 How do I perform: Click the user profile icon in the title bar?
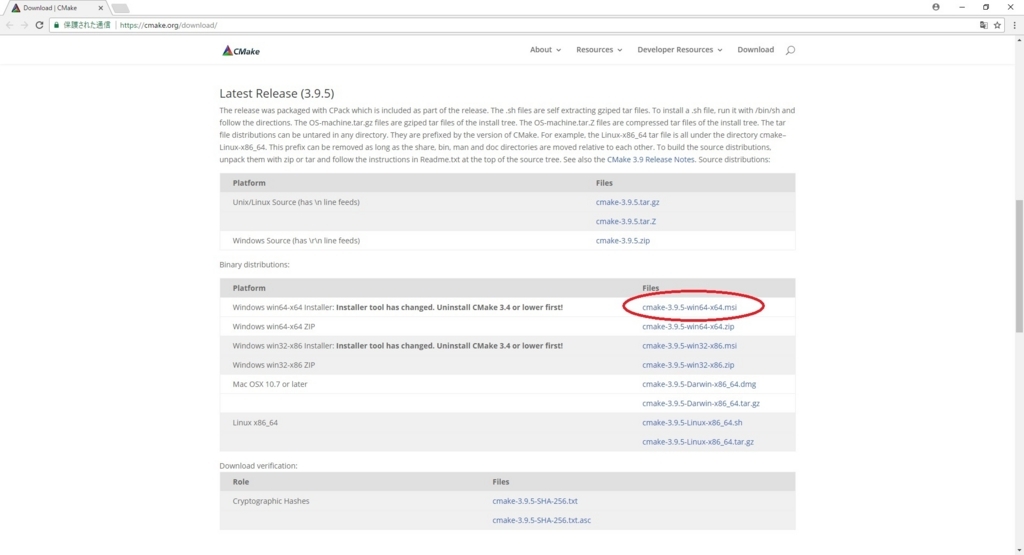point(936,7)
